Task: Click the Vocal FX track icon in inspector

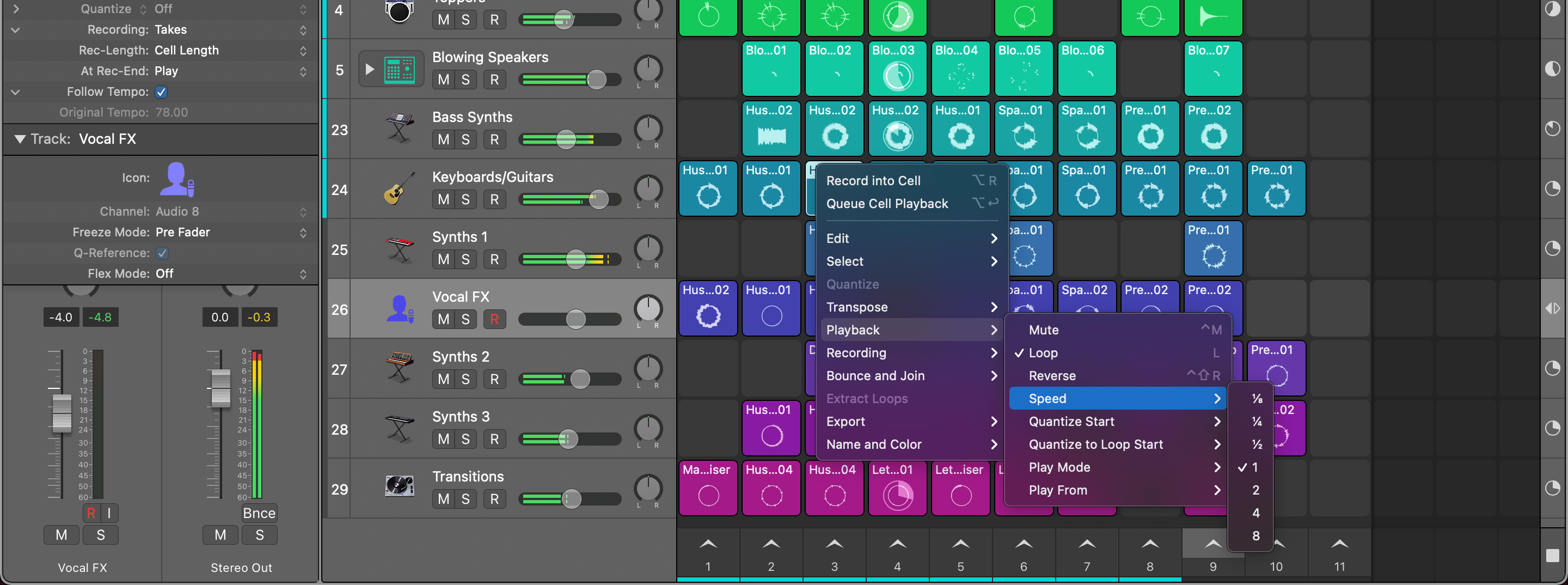Action: pos(176,178)
